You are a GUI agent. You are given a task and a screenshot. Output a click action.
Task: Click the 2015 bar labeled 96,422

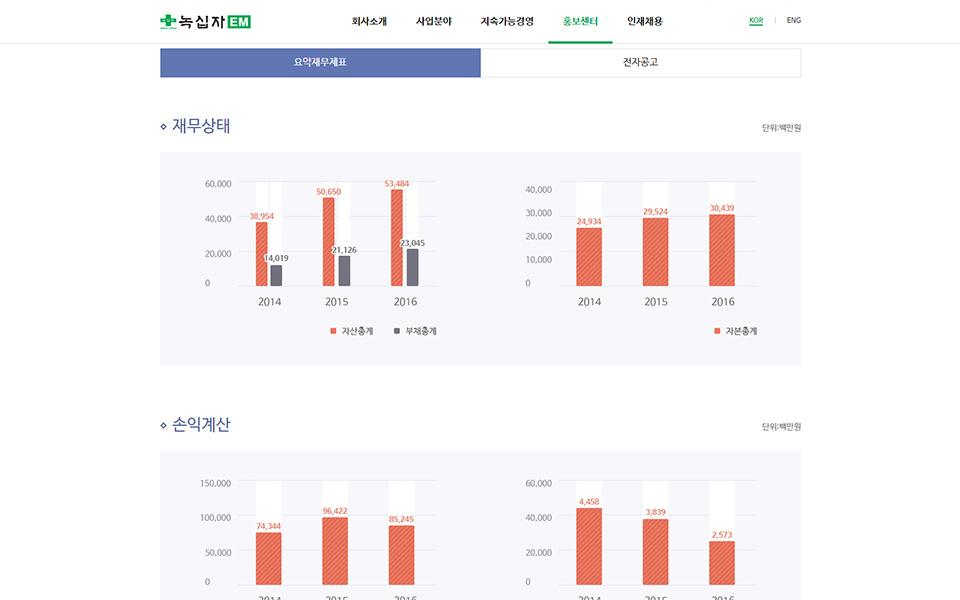pos(335,550)
